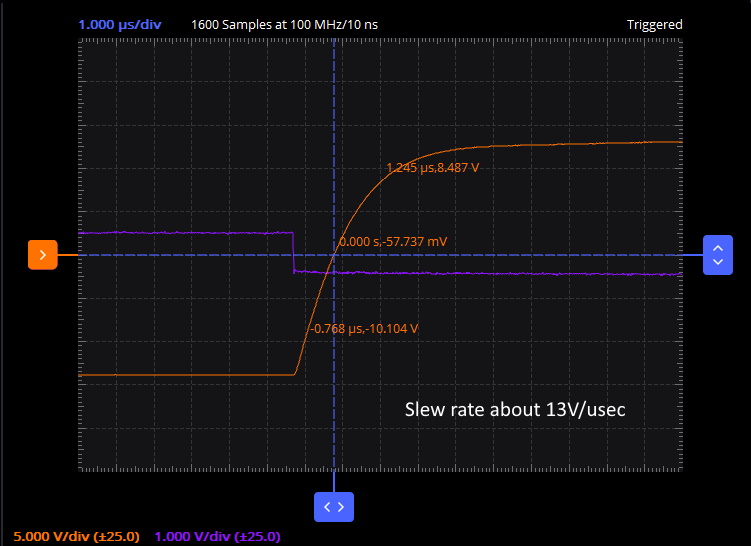Click the Triggered status label

point(654,24)
